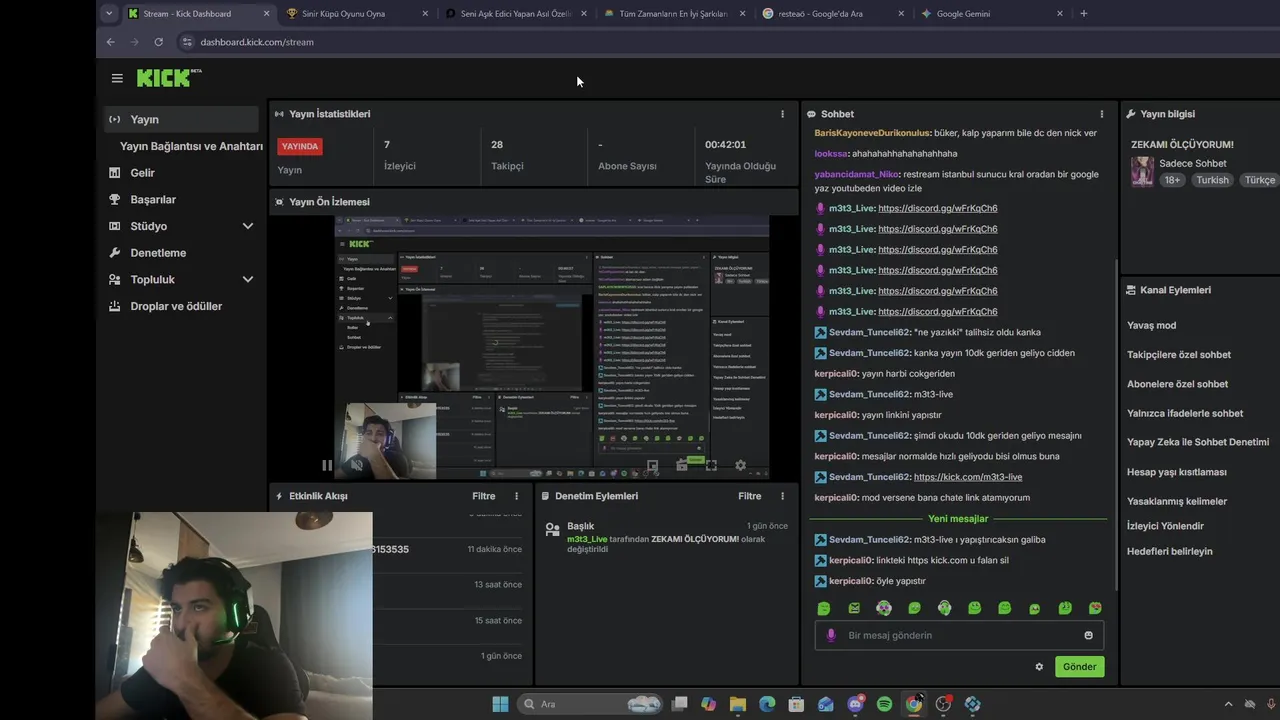Open stream preview player settings gear
This screenshot has width=1280, height=720.
[x=740, y=465]
